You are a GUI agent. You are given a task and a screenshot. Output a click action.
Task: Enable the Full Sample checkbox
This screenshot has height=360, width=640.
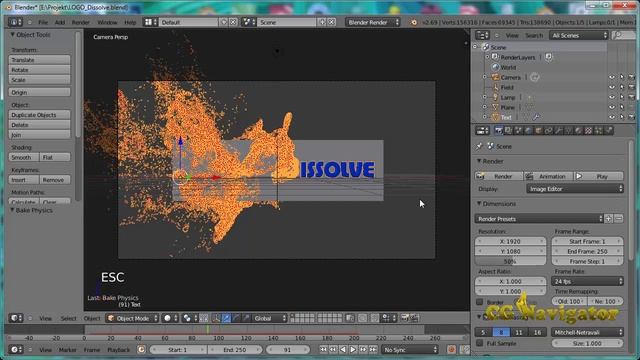[x=480, y=343]
